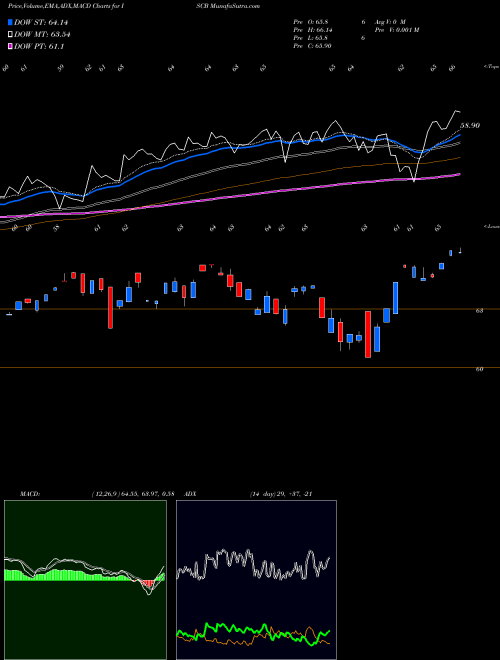The image size is (500, 660).
Task: Click inside the dark blue ADX chart
Action: tap(256, 580)
